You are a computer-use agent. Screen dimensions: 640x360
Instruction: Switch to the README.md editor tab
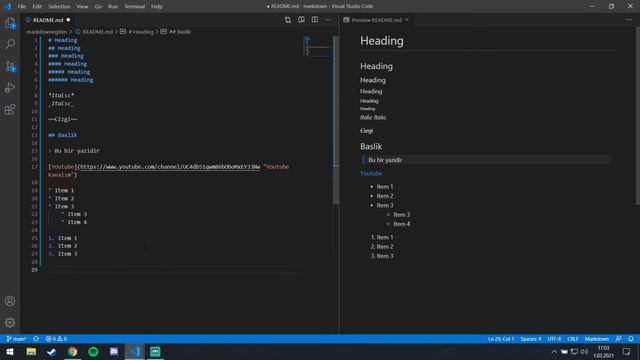pyautogui.click(x=48, y=20)
